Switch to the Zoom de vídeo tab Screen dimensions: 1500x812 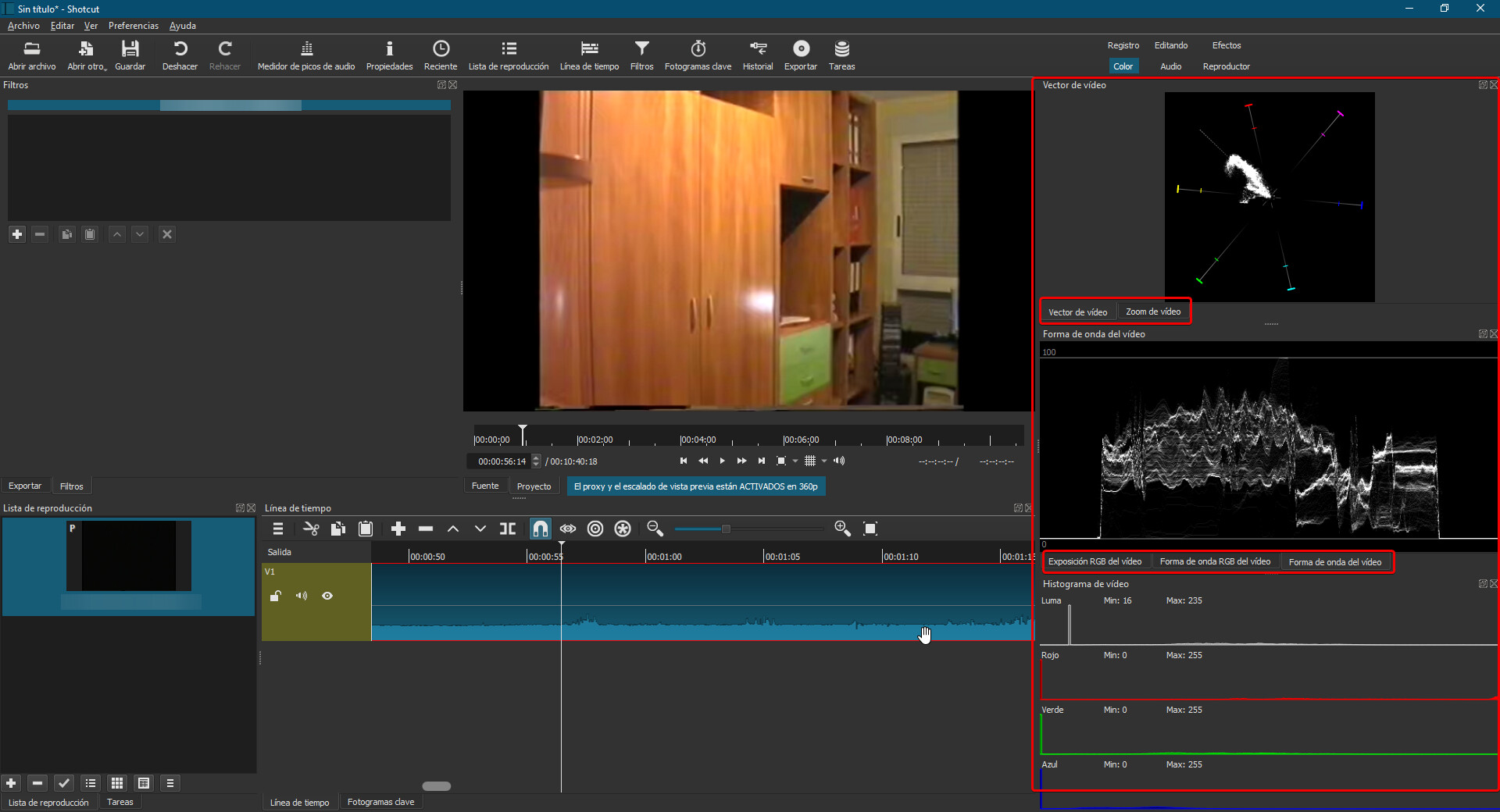1152,312
